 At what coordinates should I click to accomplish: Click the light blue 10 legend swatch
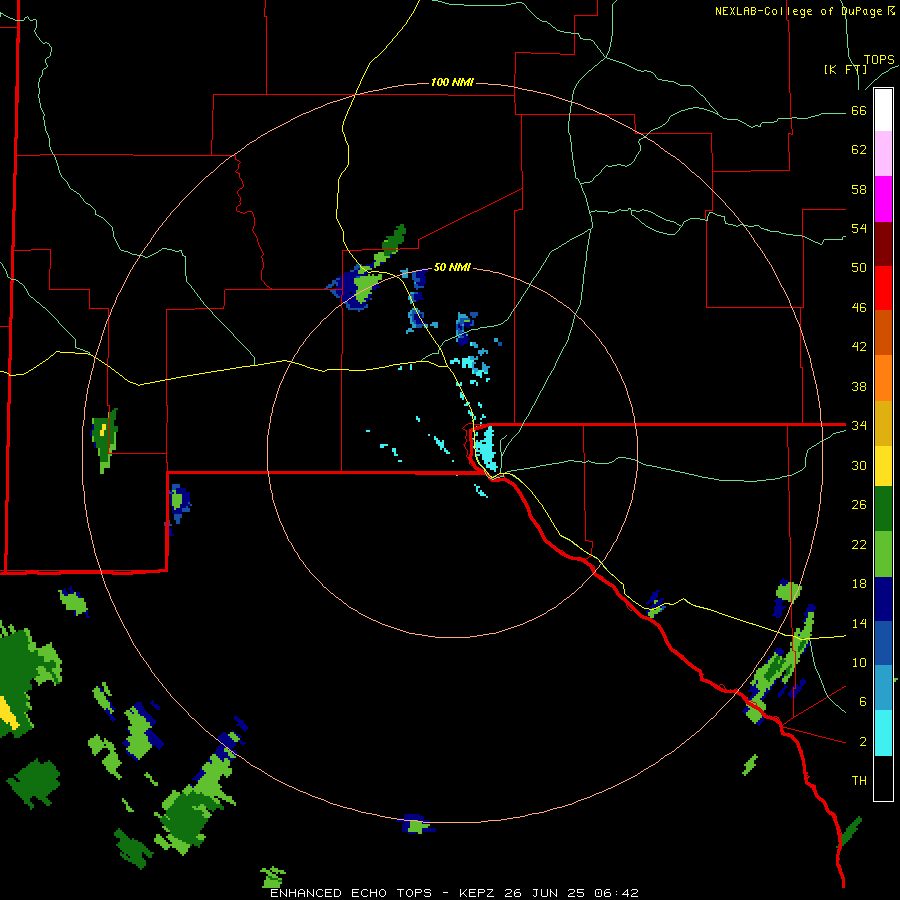883,688
